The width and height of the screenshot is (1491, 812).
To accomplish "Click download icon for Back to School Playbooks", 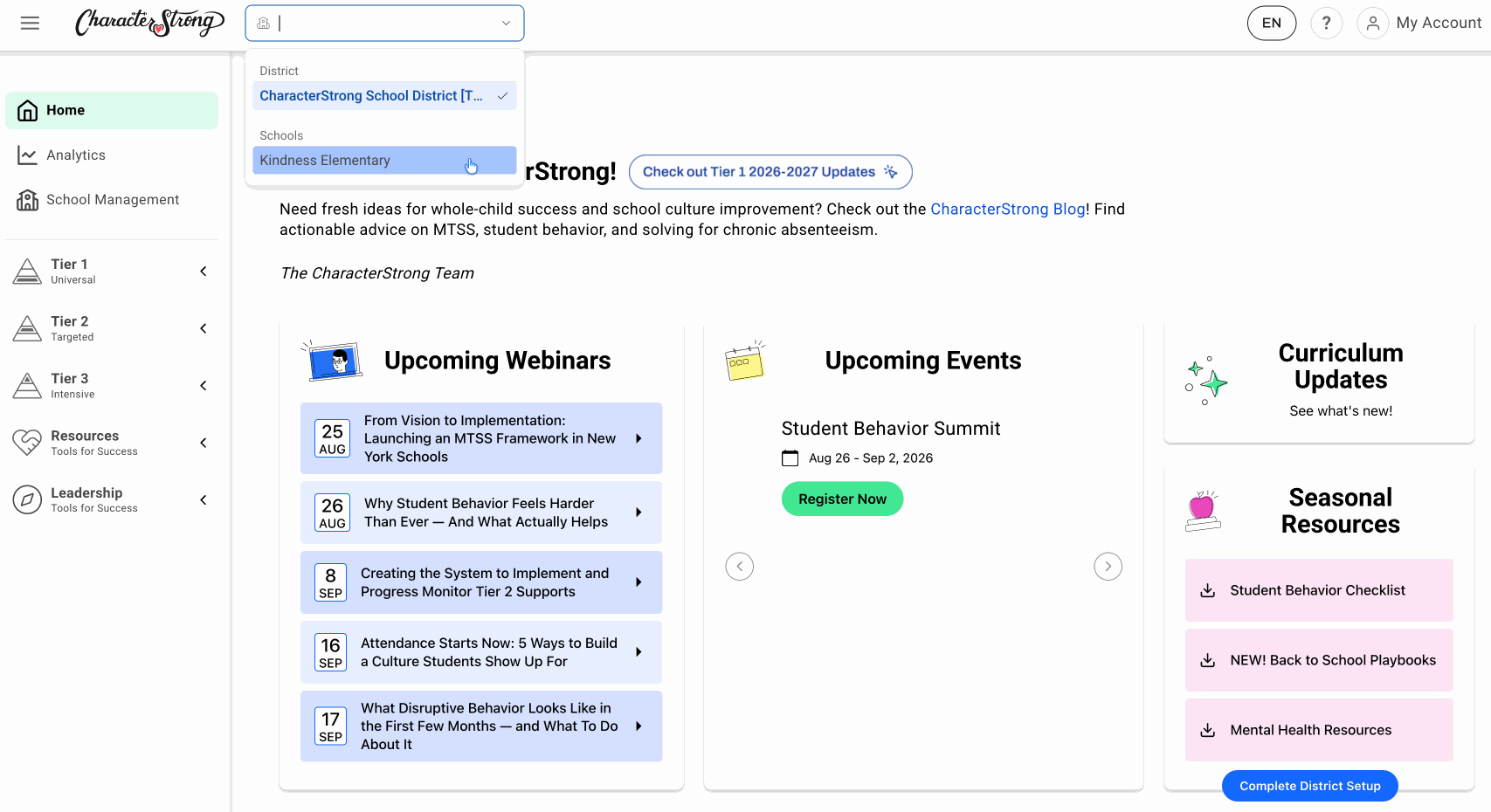I will tap(1208, 661).
